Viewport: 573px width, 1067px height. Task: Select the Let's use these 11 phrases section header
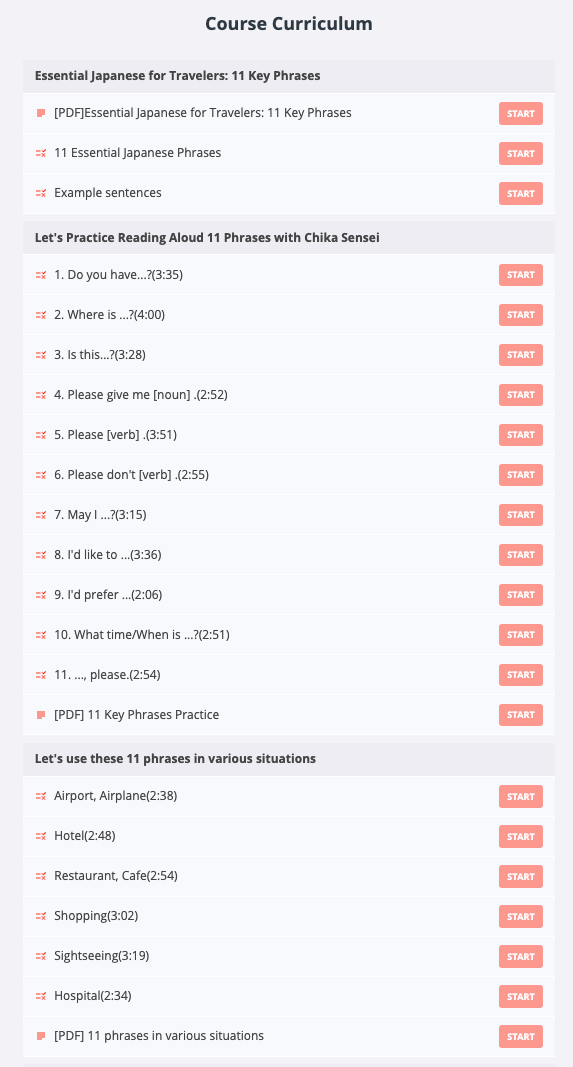click(289, 759)
